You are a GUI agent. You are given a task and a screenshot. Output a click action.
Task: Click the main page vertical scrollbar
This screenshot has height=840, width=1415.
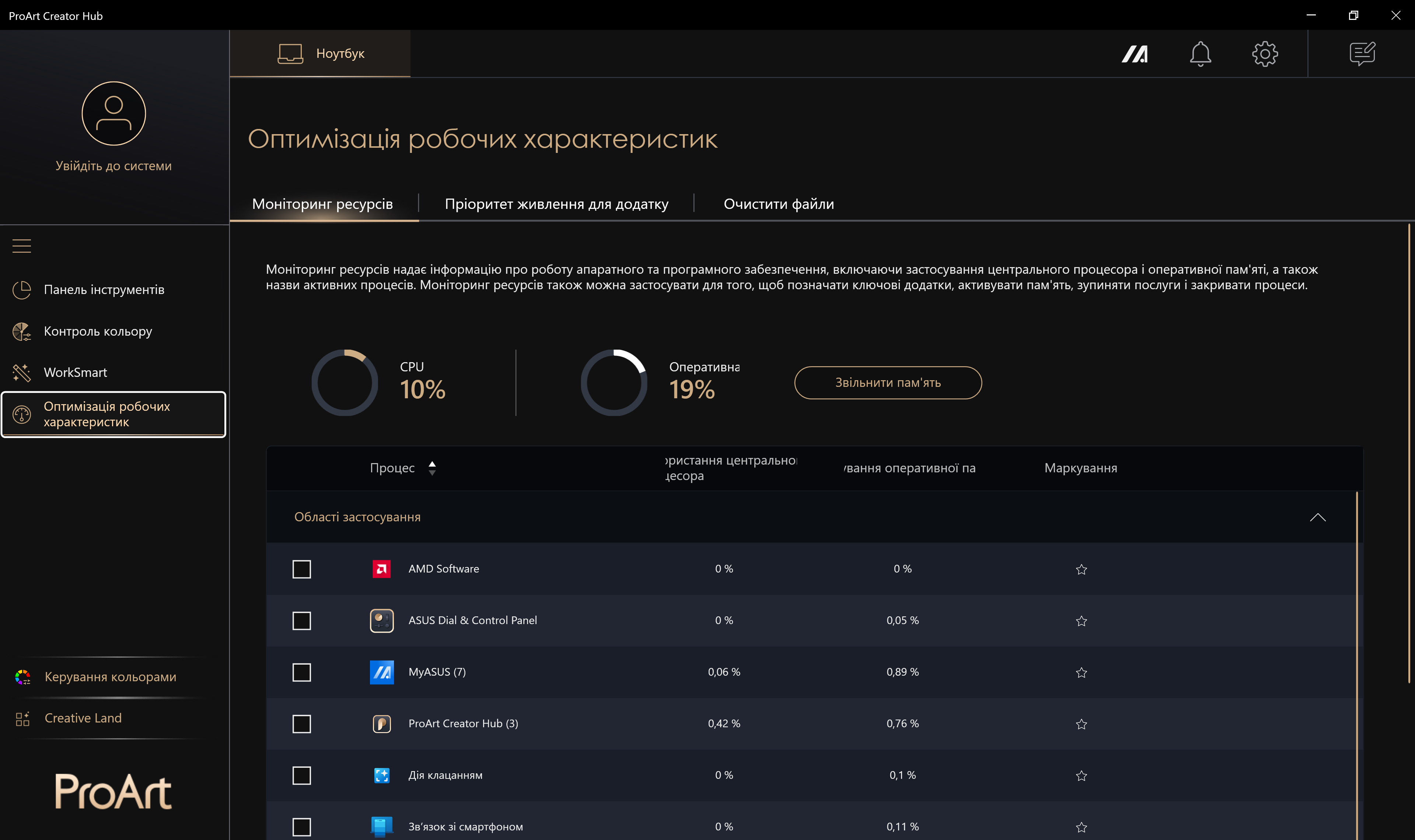[1409, 453]
